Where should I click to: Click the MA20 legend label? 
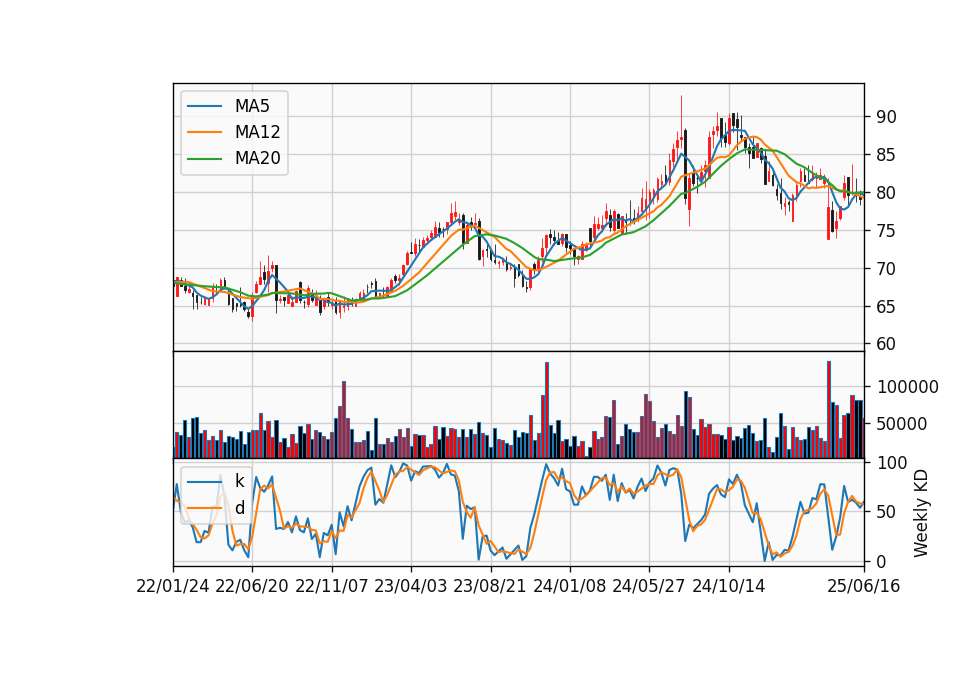257,159
